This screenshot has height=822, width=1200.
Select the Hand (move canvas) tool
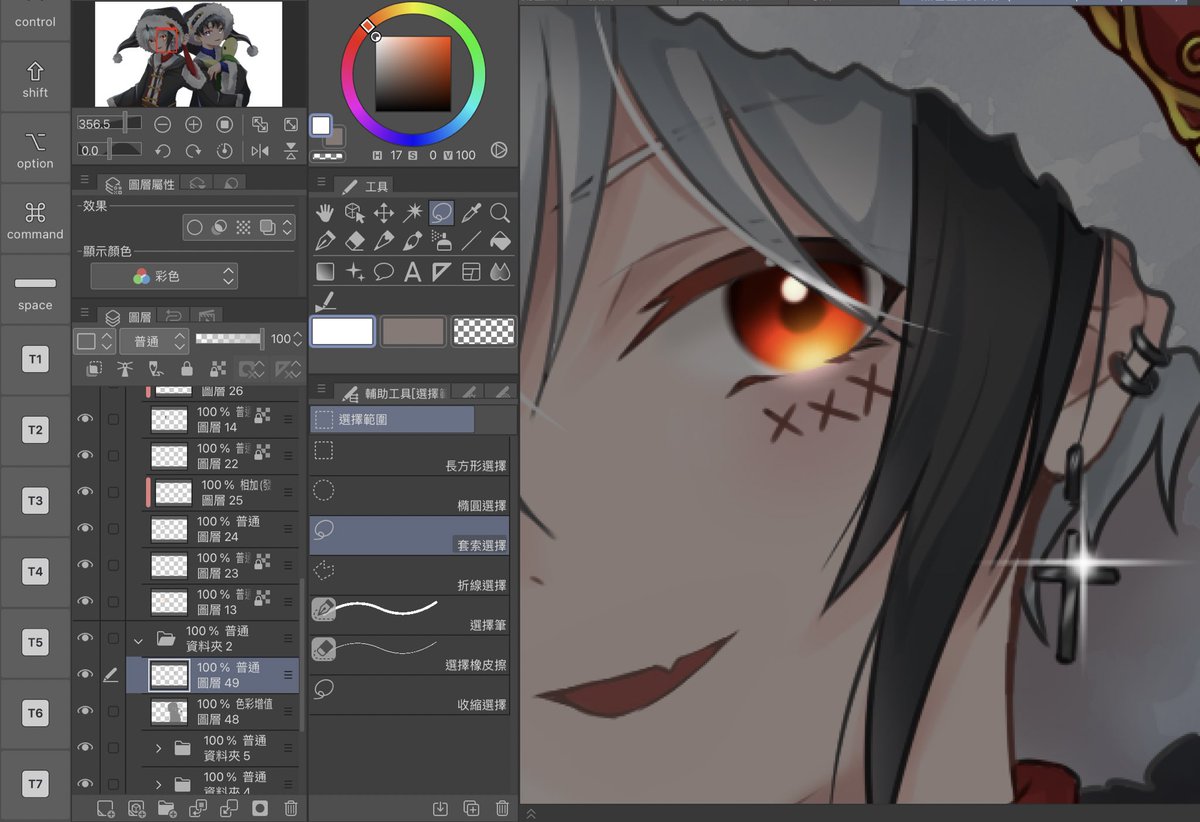click(x=324, y=212)
